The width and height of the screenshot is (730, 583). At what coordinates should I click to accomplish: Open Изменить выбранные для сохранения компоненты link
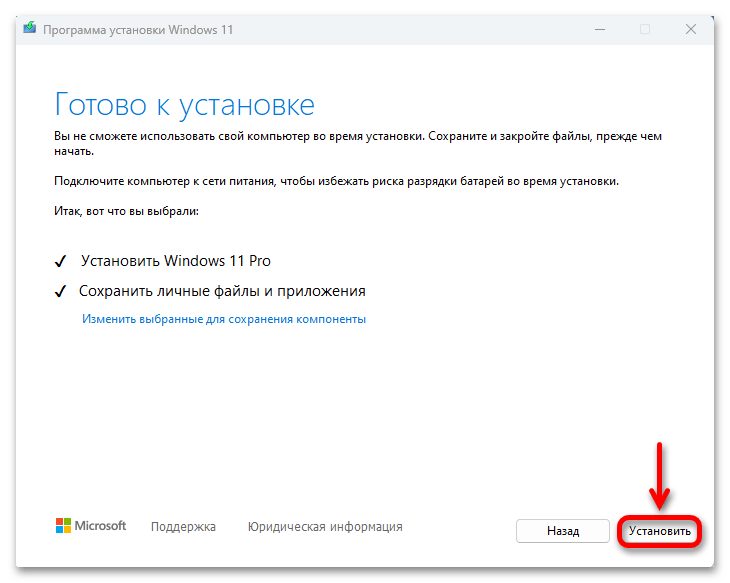click(x=224, y=319)
